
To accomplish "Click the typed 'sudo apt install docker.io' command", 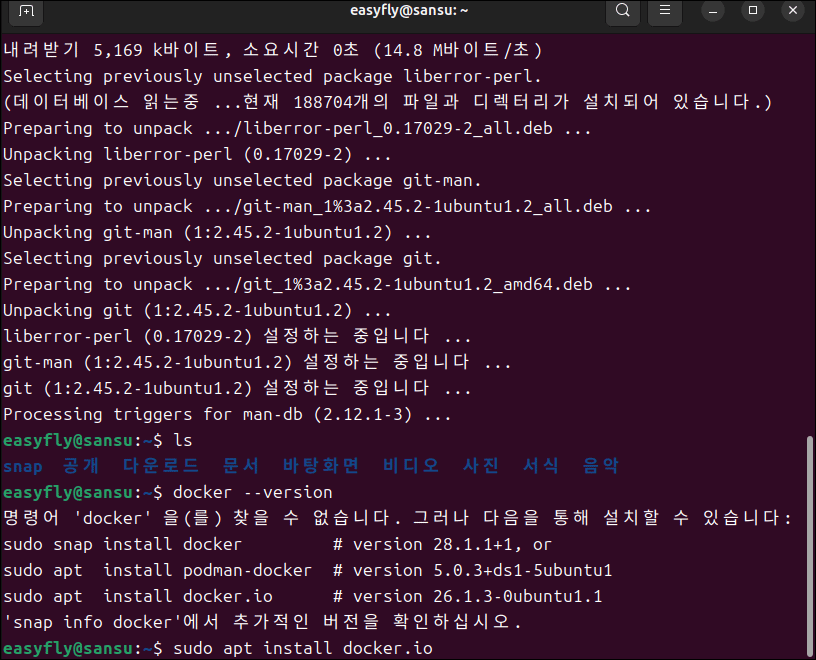I will tap(302, 649).
